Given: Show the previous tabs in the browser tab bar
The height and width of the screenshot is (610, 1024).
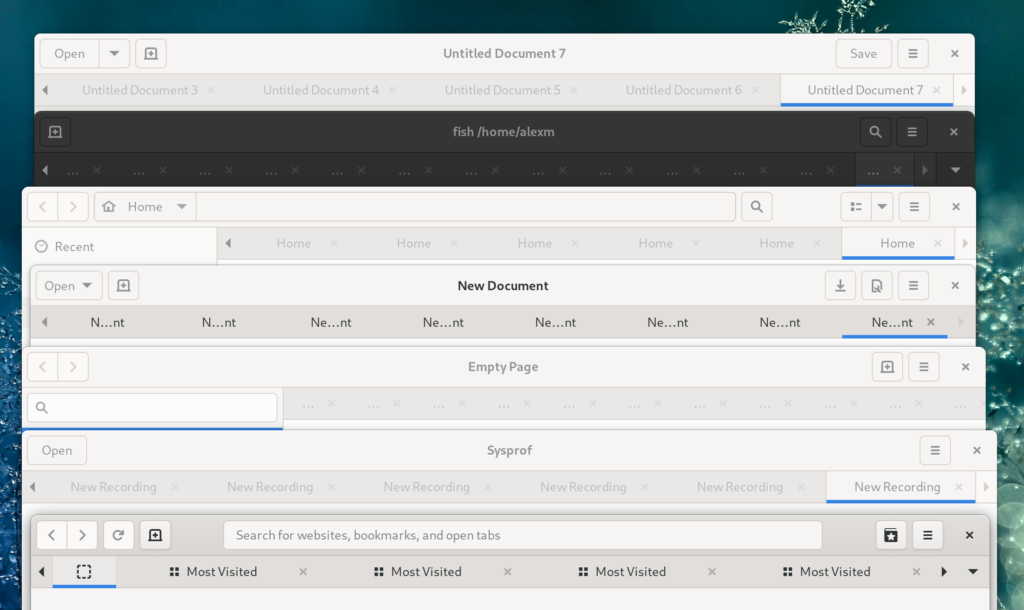Looking at the screenshot, I should 42,571.
